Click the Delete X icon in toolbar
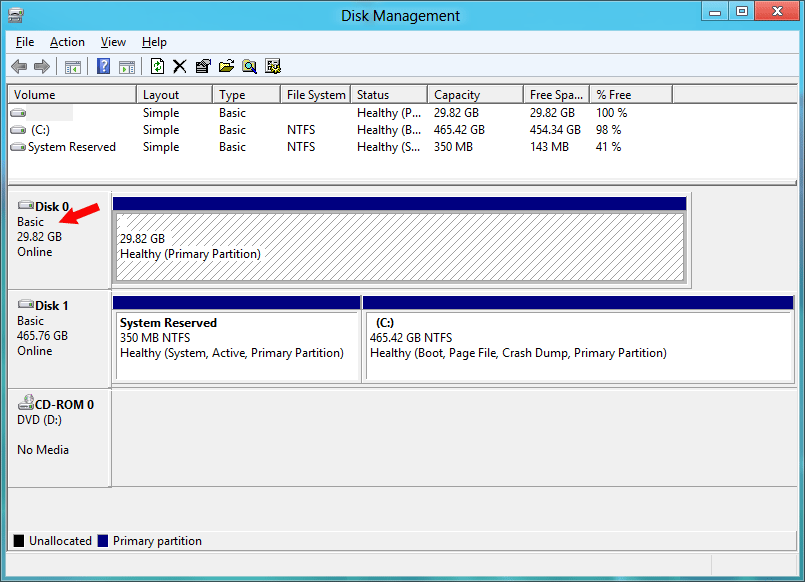The height and width of the screenshot is (582, 805). coord(180,67)
